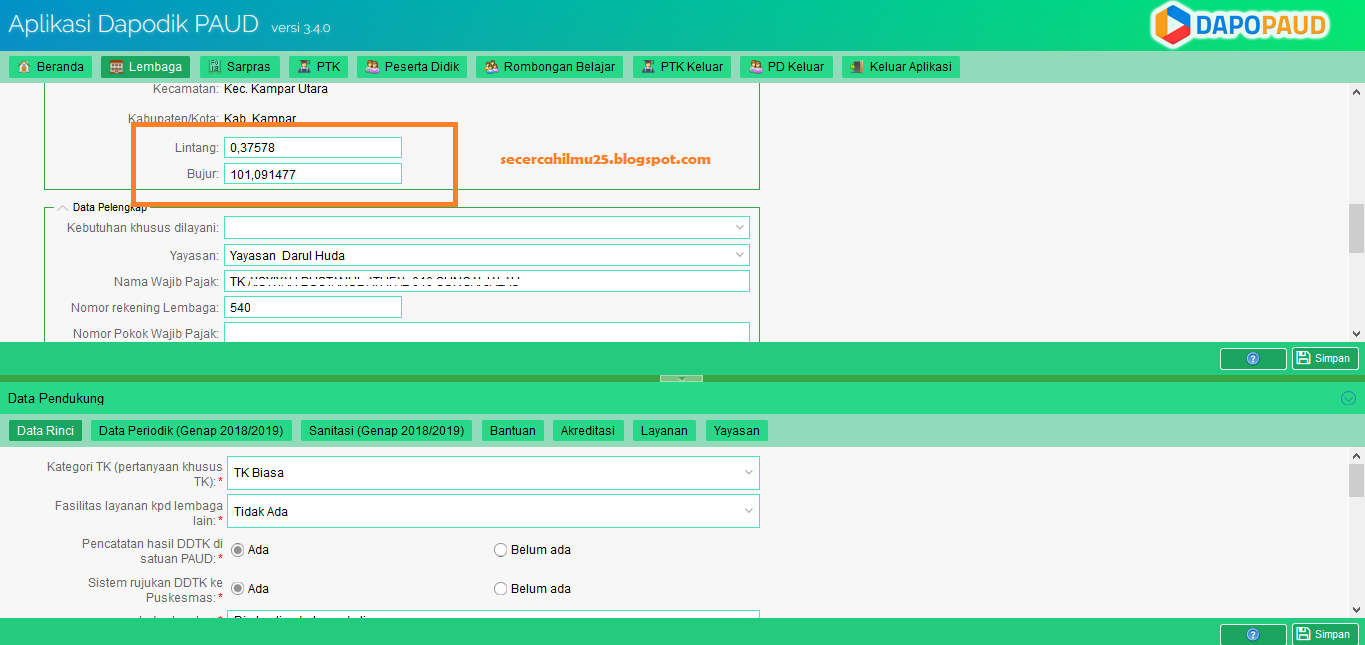Open the PTK menu
This screenshot has width=1365, height=645.
click(x=319, y=67)
